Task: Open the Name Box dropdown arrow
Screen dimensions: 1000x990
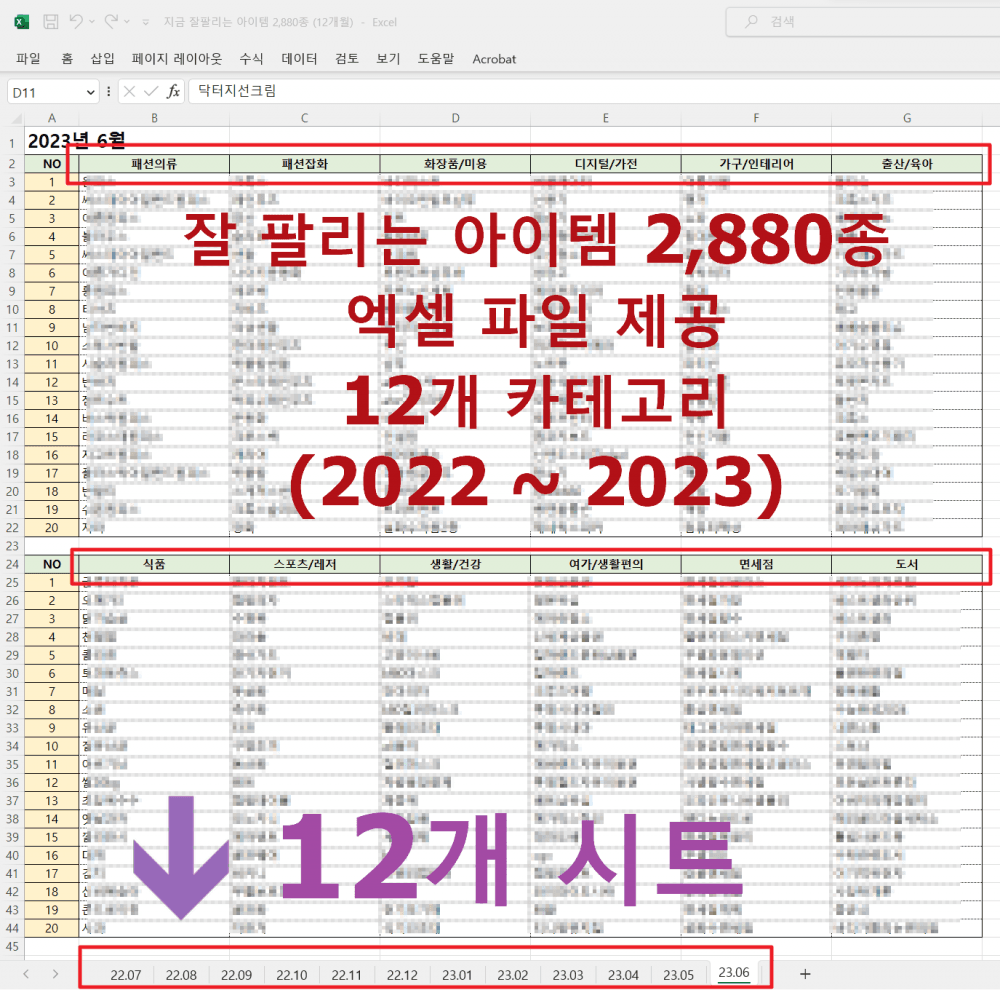Action: [91, 92]
